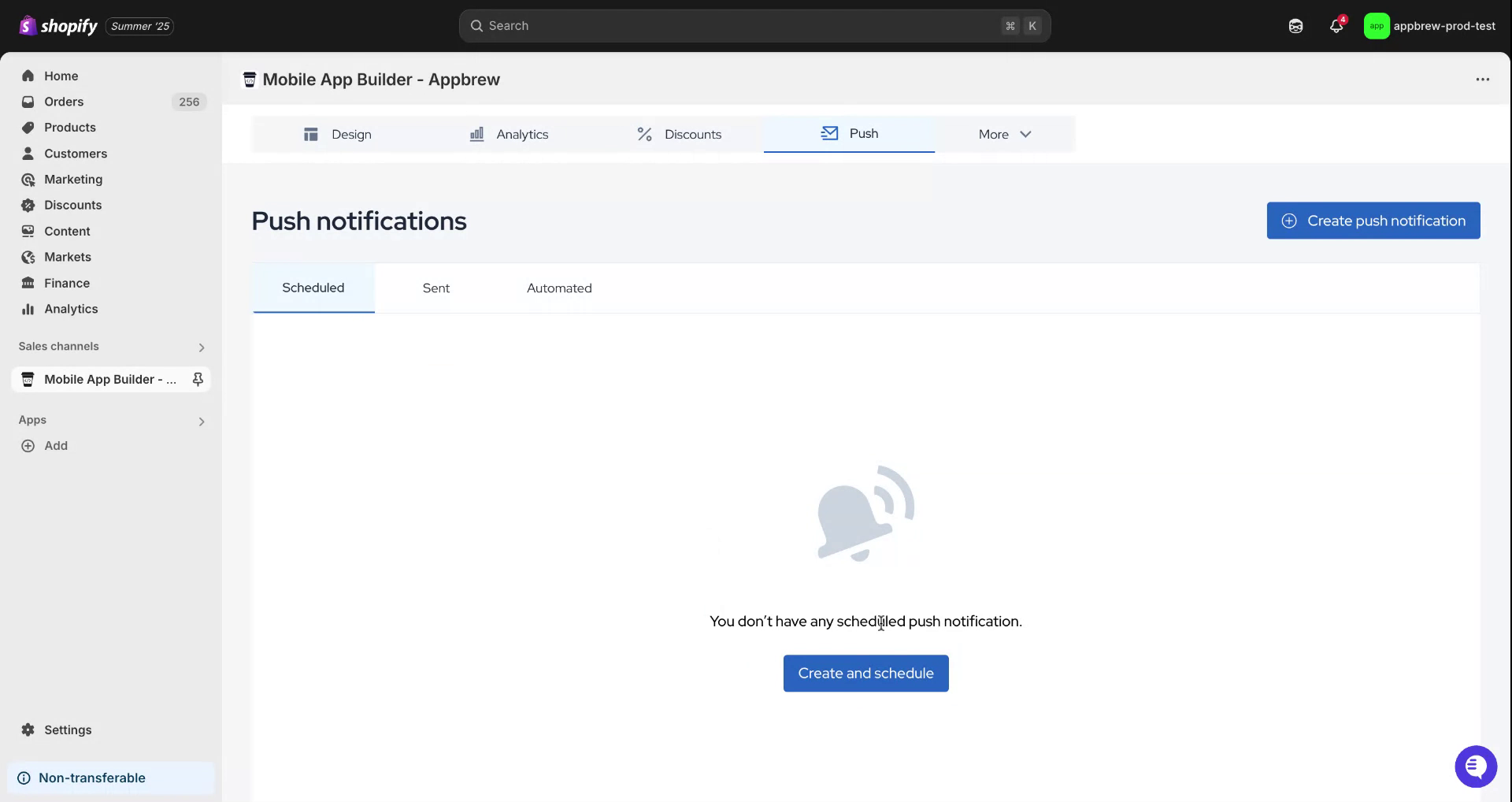This screenshot has height=802, width=1512.
Task: Select the Push tab
Action: (x=849, y=134)
